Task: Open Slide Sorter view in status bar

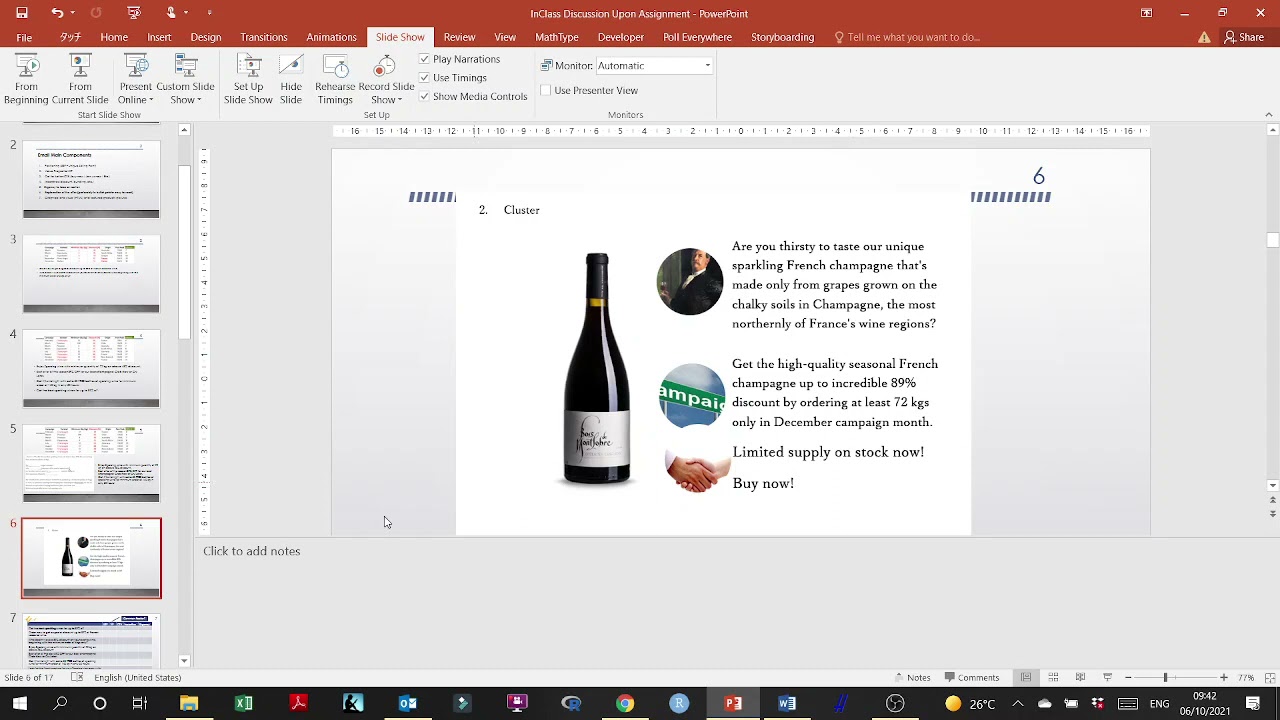Action: (1053, 677)
